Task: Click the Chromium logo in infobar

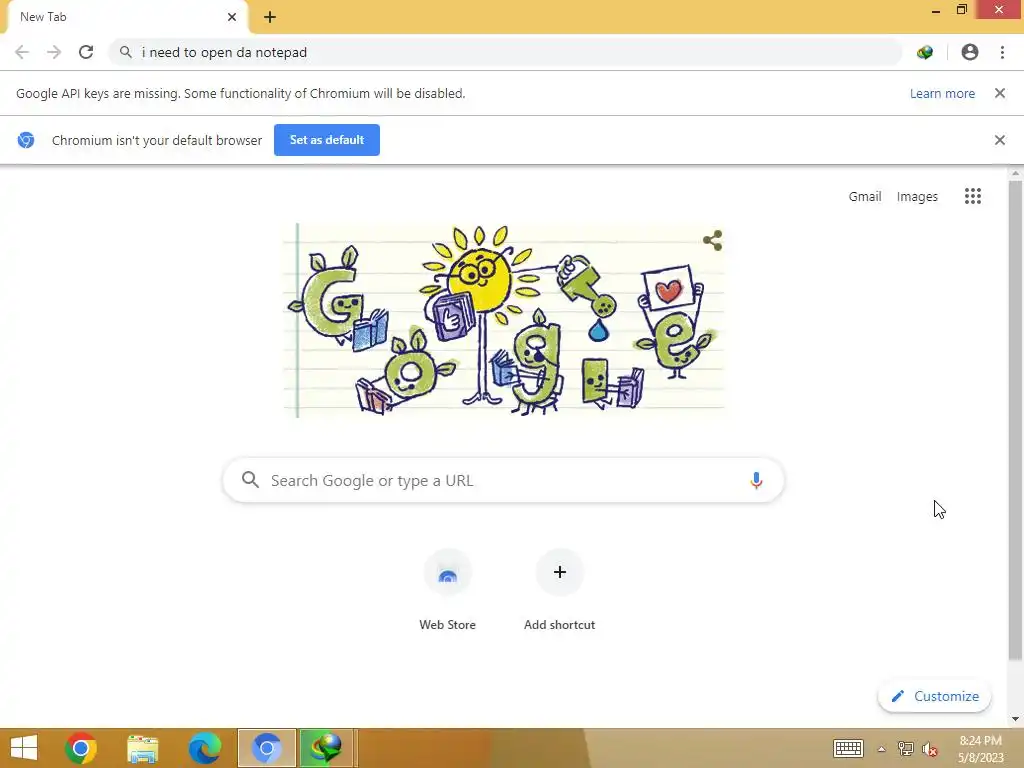Action: point(26,140)
